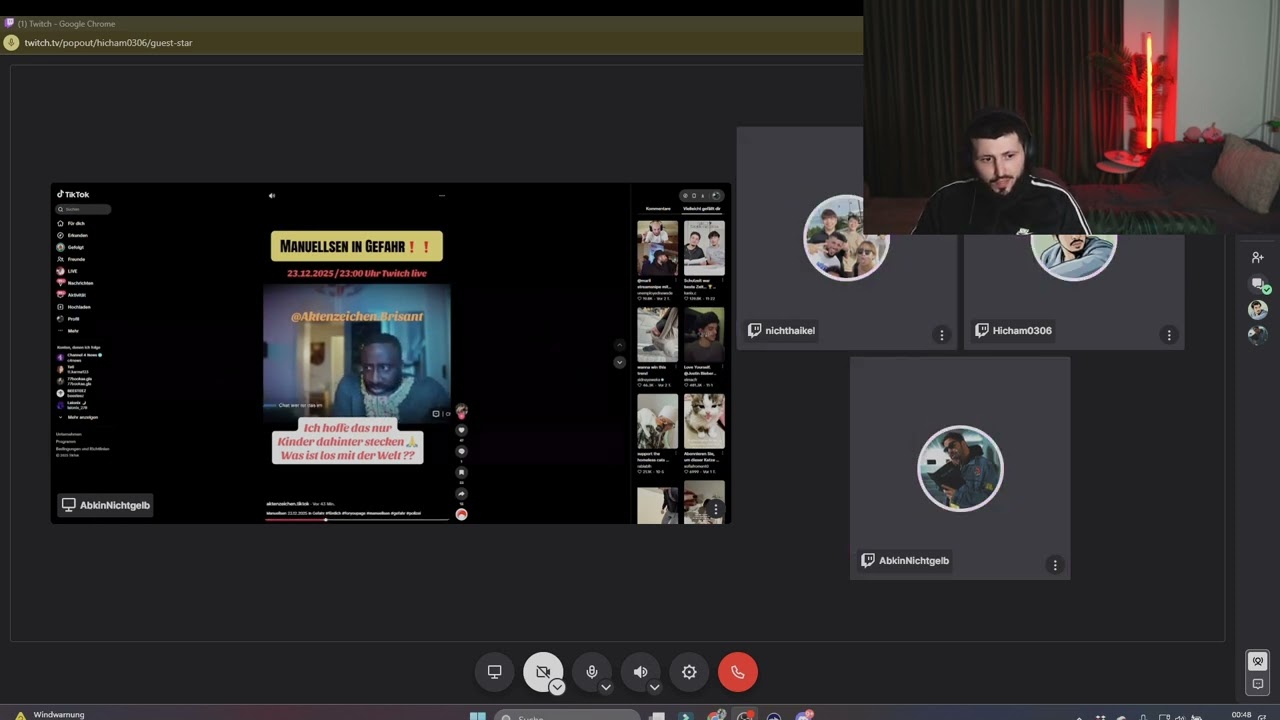The width and height of the screenshot is (1280, 720).
Task: Click the address bar URL
Action: click(x=108, y=43)
